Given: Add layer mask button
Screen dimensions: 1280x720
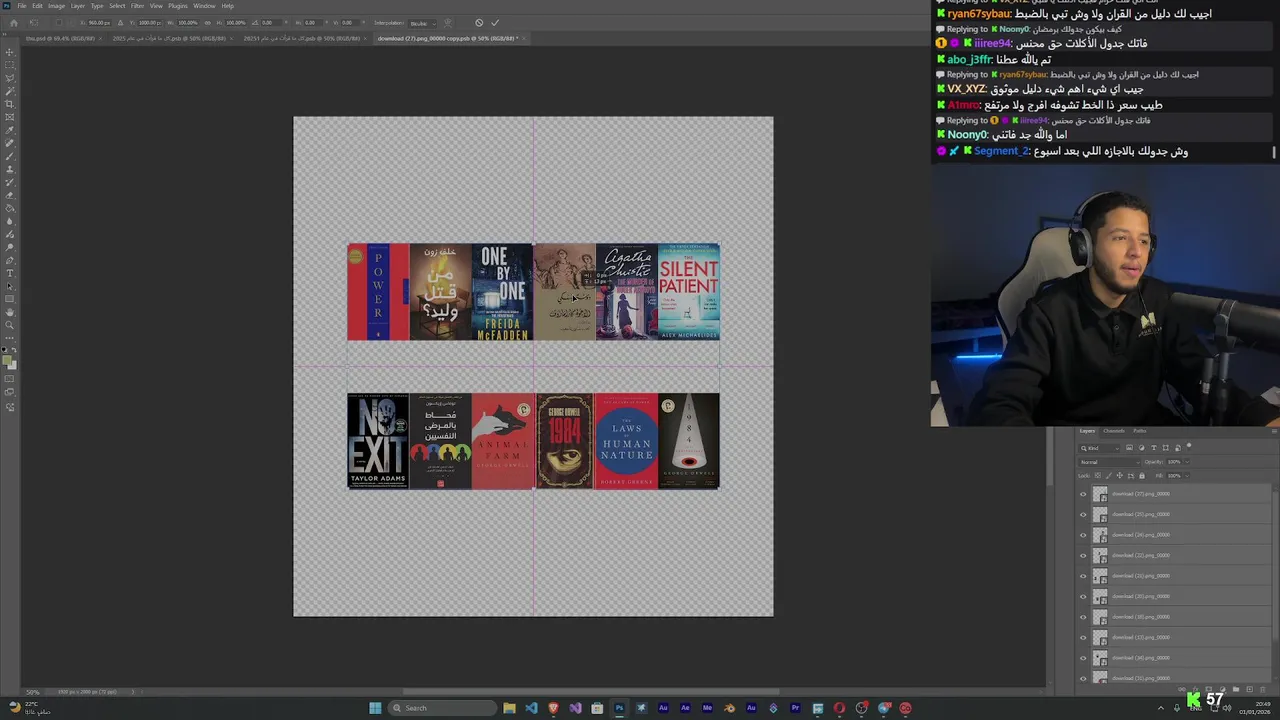Looking at the screenshot, I should (1209, 689).
